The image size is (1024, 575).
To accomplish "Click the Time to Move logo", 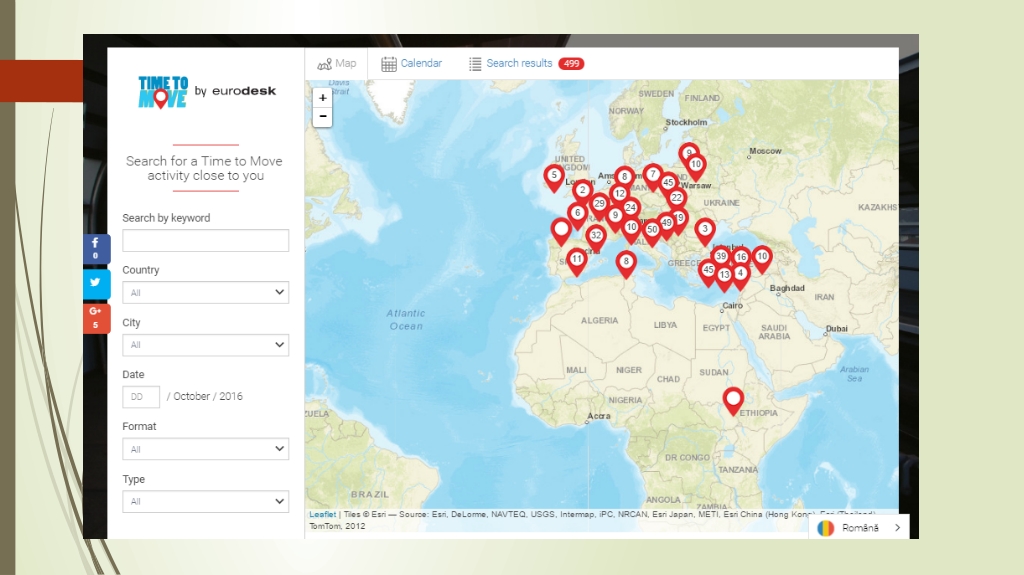I will coord(163,92).
